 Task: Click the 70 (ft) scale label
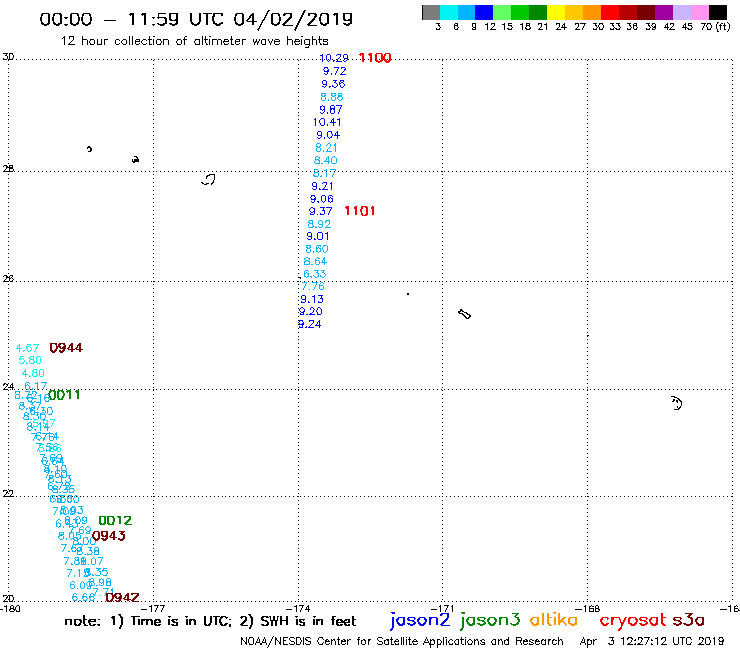pyautogui.click(x=715, y=26)
